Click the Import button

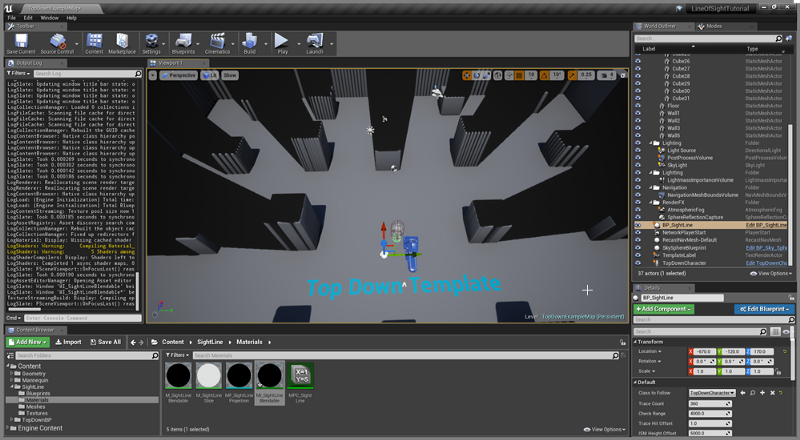click(x=68, y=342)
